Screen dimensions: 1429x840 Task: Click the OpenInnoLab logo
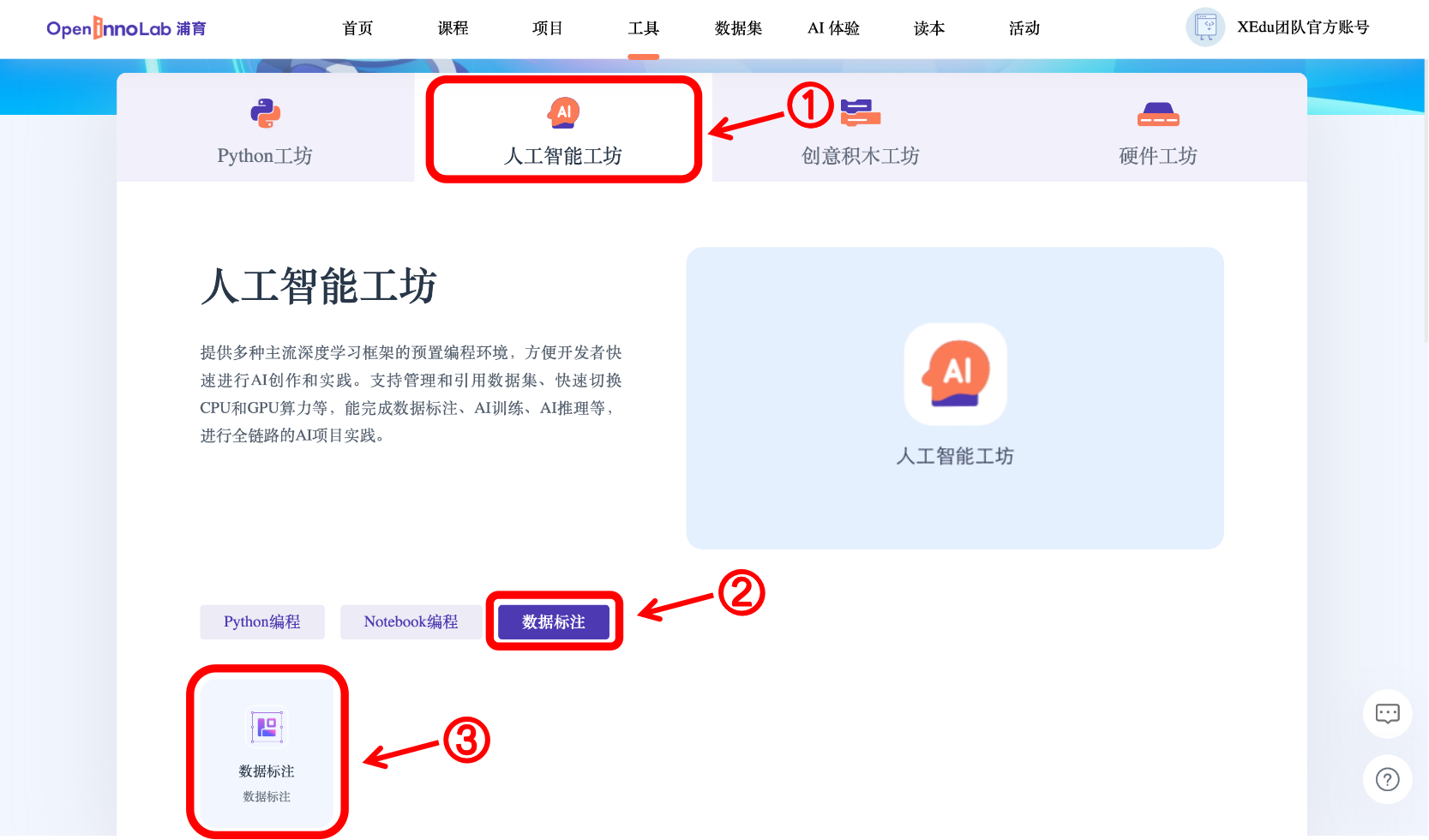[x=126, y=28]
